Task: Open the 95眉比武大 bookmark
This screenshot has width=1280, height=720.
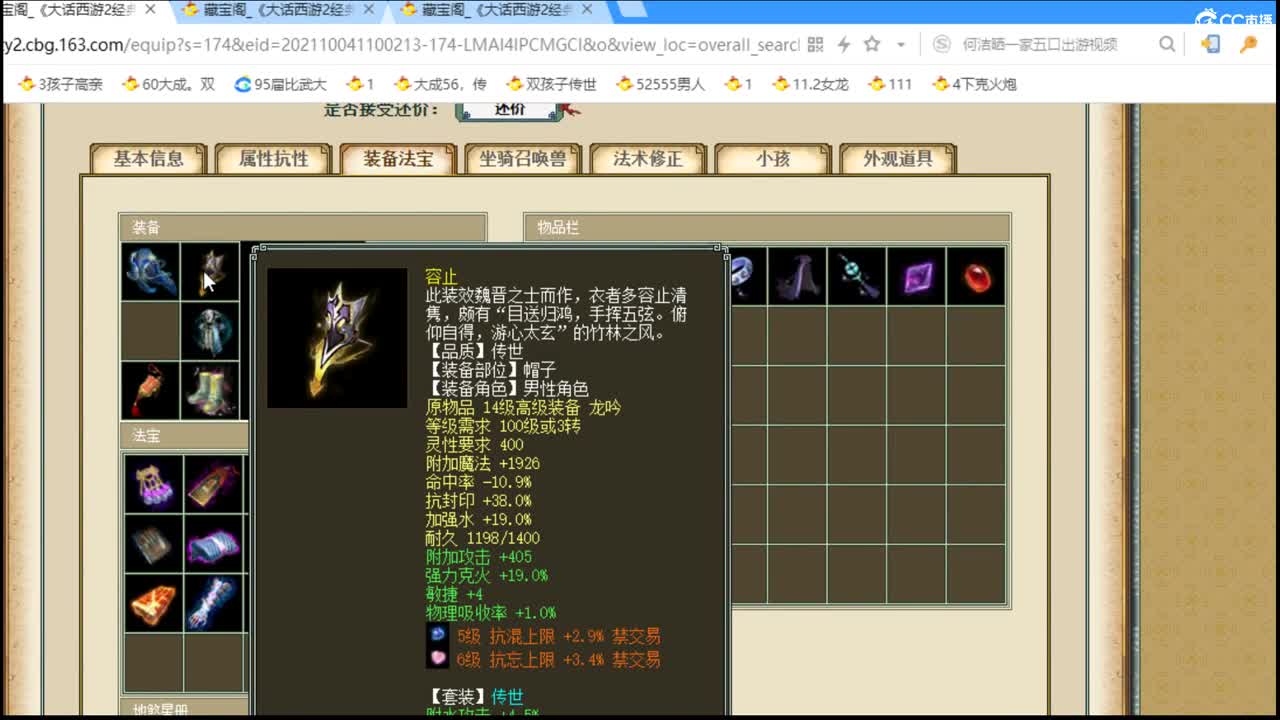Action: (x=280, y=84)
